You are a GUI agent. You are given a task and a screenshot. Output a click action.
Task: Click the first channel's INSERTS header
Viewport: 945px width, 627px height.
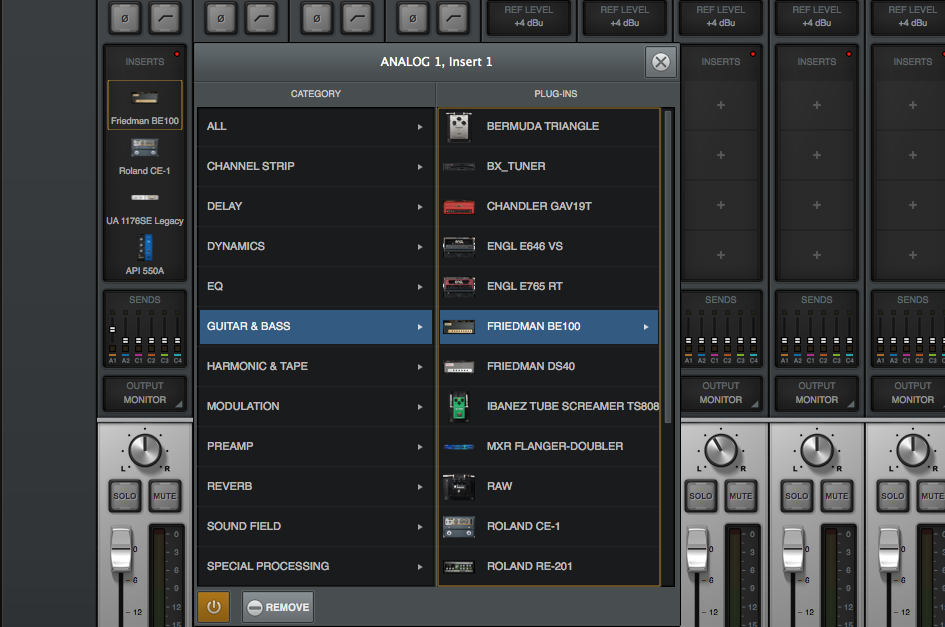click(x=145, y=62)
